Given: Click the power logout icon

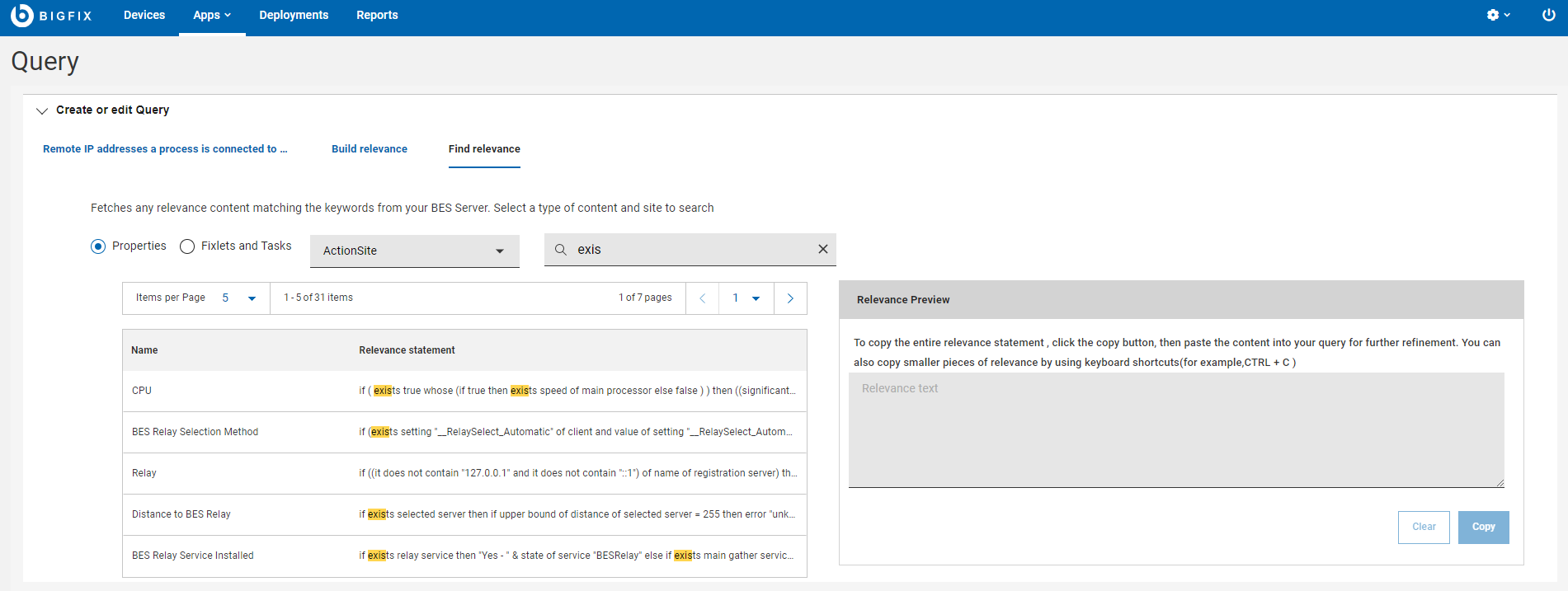Looking at the screenshot, I should (1548, 16).
